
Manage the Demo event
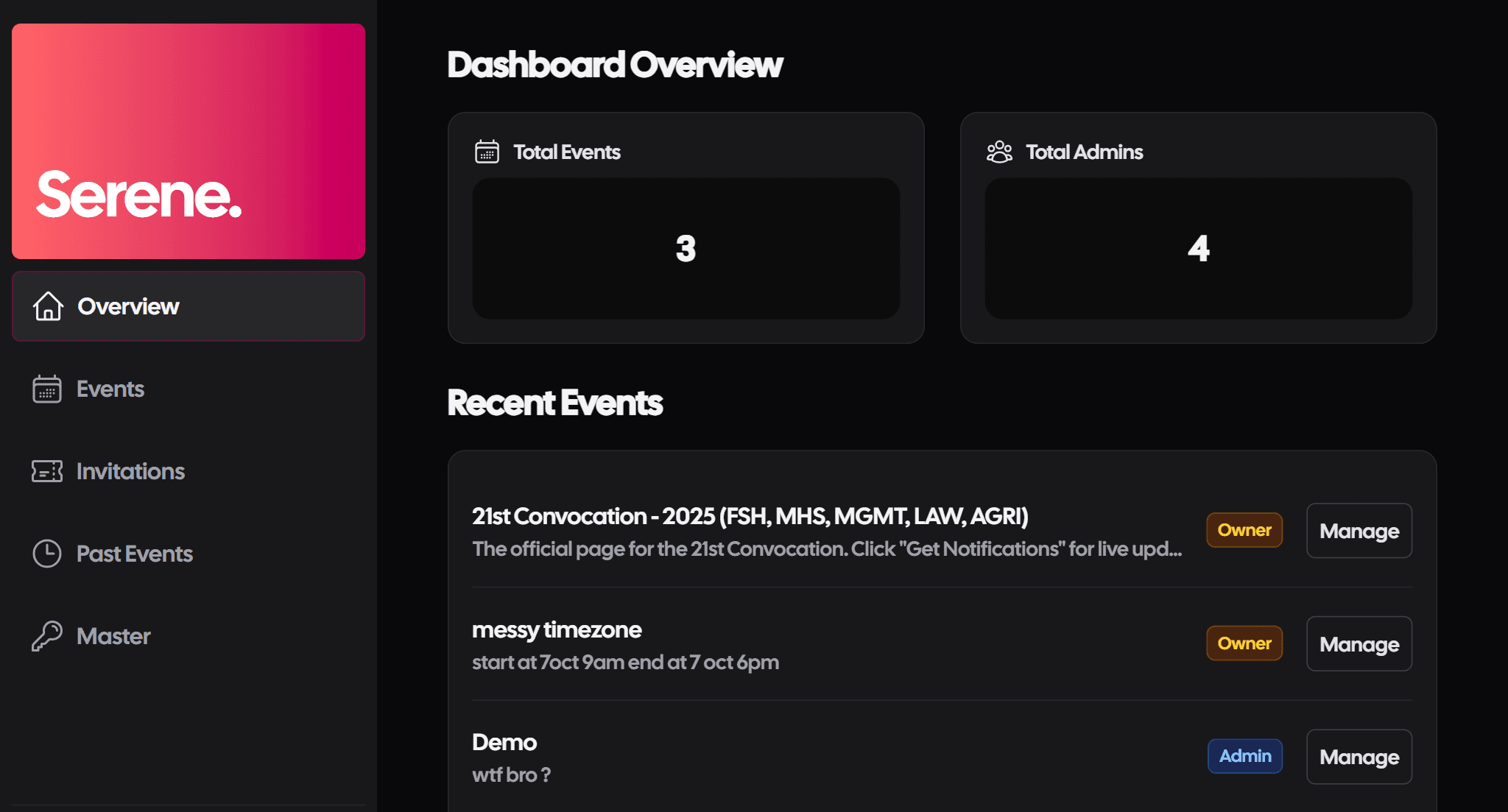click(1359, 757)
